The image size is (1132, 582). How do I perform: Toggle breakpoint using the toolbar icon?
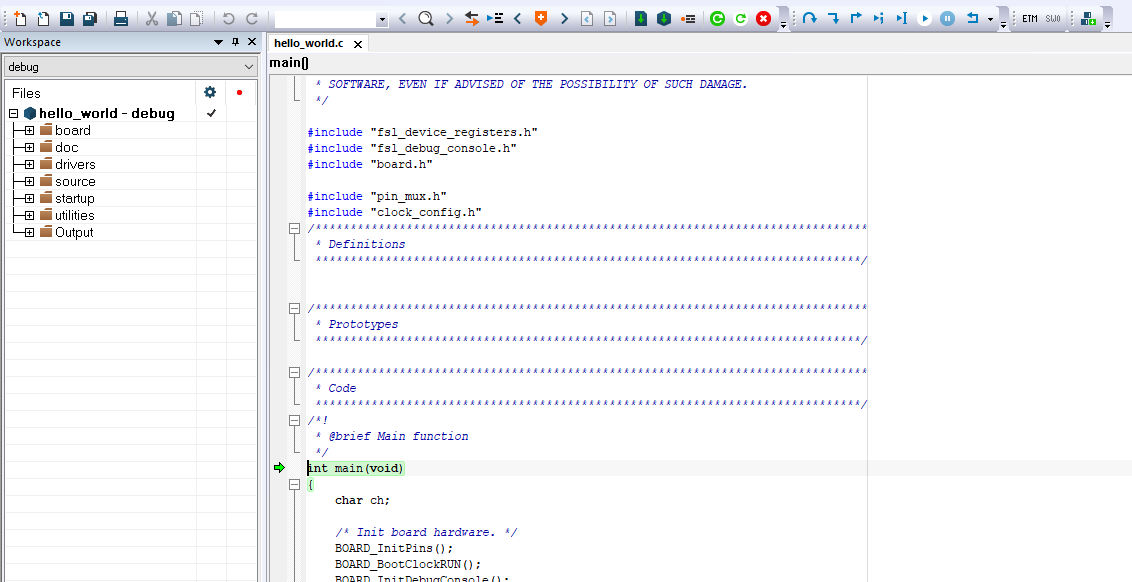point(687,19)
